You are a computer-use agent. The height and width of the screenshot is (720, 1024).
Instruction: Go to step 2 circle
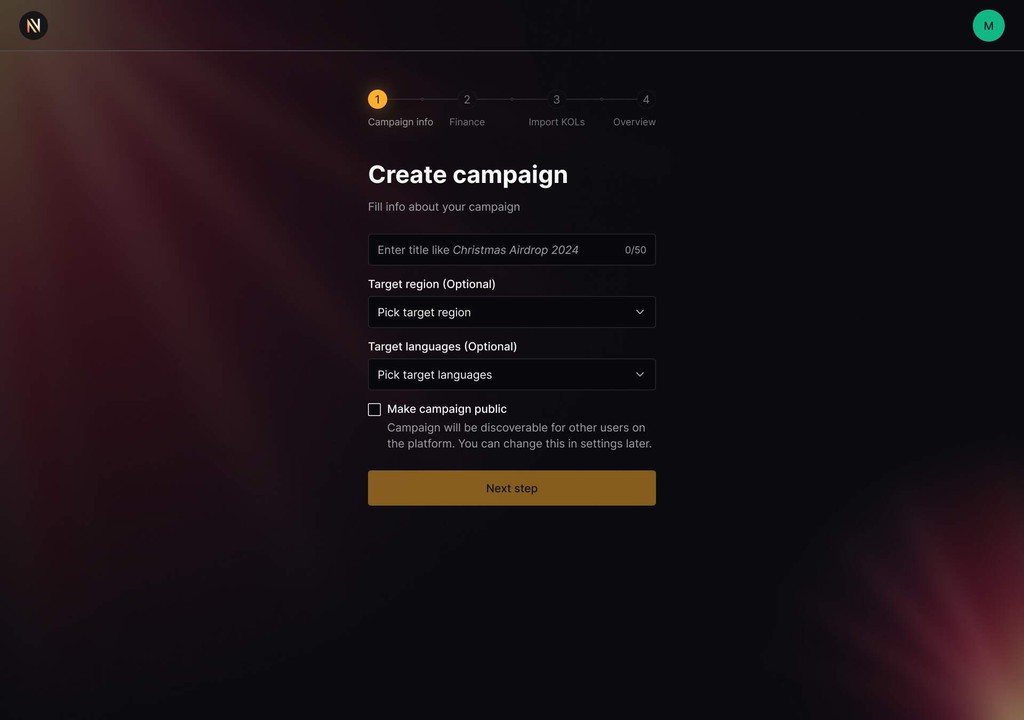(x=467, y=99)
